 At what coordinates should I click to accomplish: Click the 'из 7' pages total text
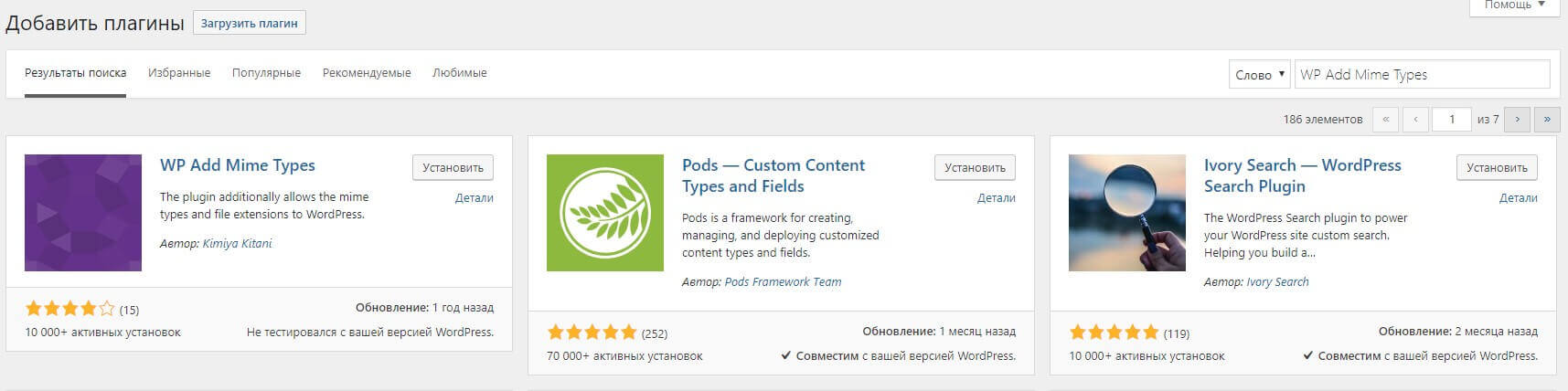(x=1488, y=120)
